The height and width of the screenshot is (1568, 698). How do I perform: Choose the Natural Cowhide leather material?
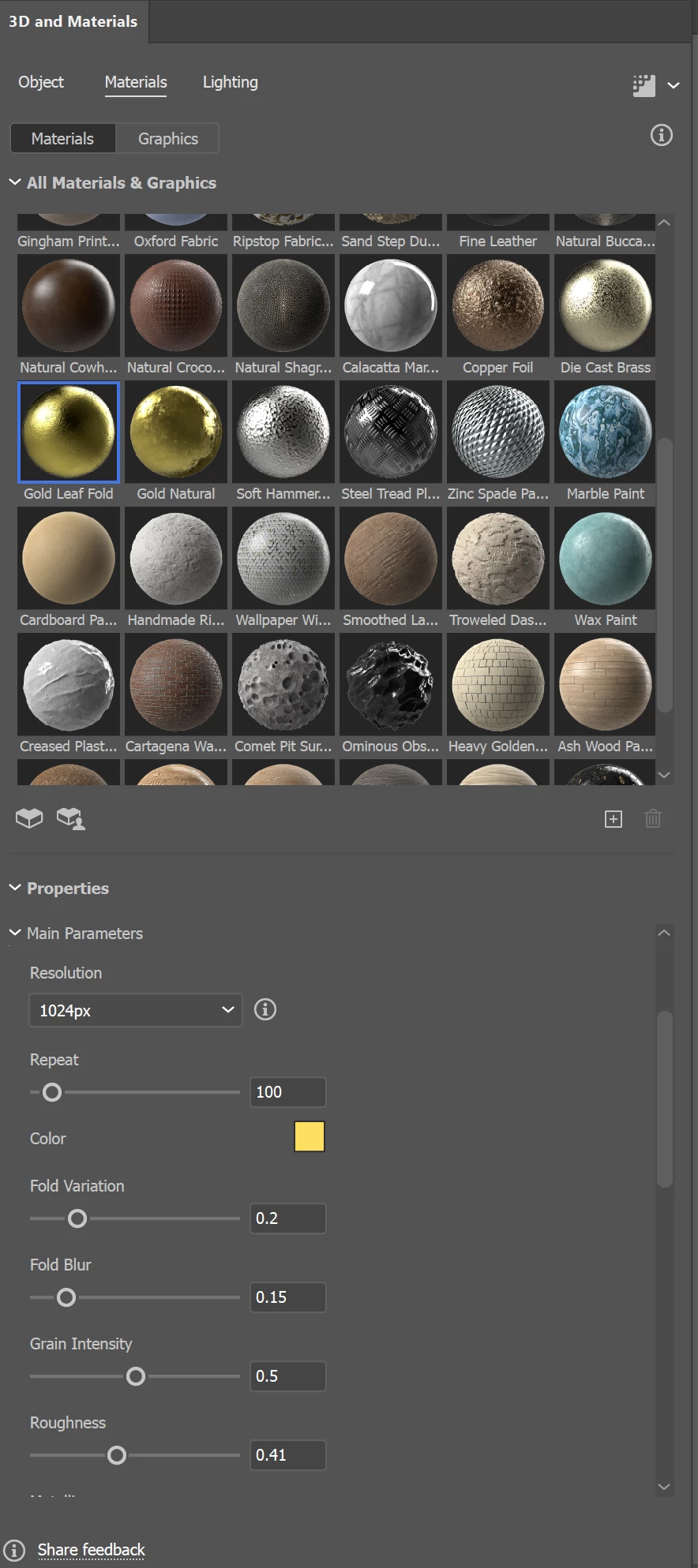69,306
